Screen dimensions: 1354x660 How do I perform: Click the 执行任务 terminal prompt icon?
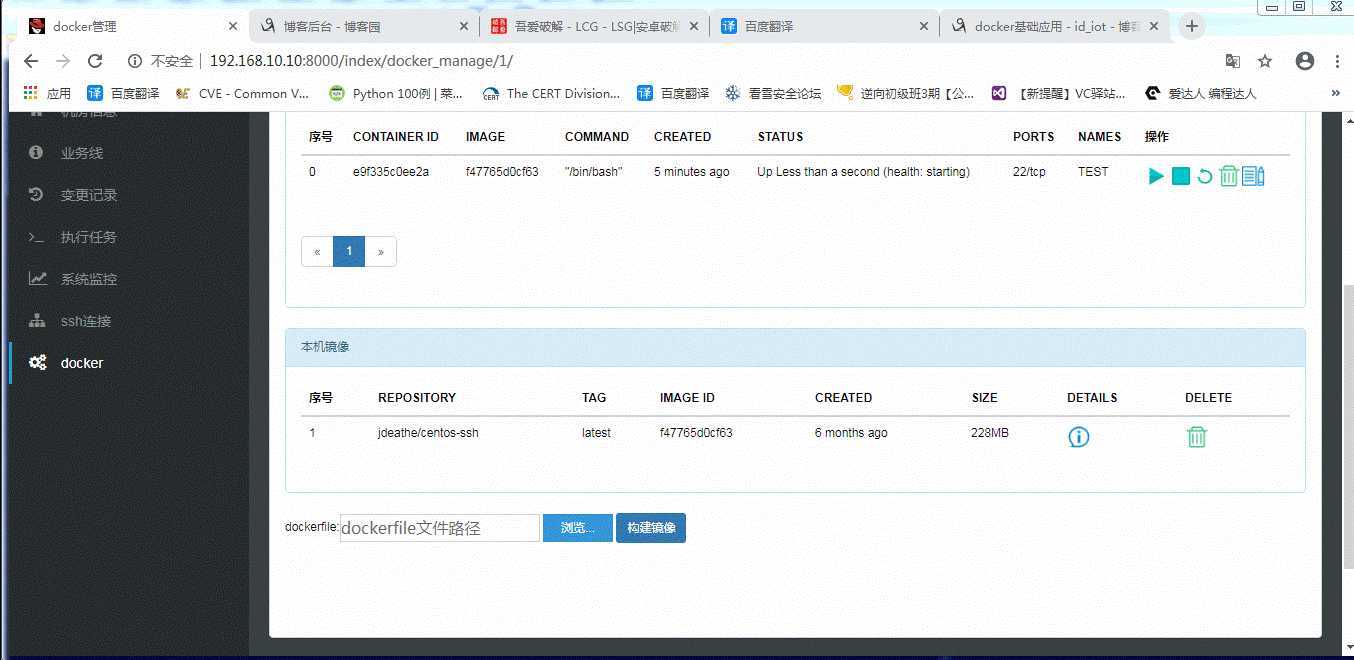[x=37, y=237]
